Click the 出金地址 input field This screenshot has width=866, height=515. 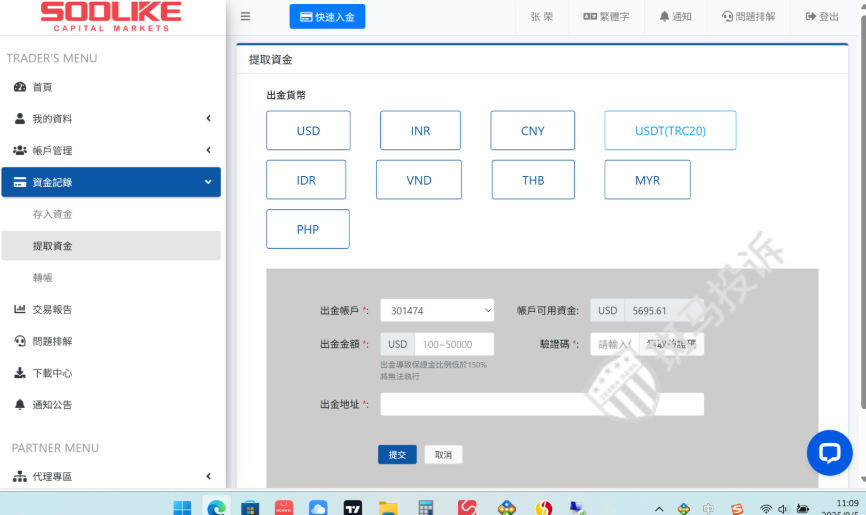click(542, 404)
